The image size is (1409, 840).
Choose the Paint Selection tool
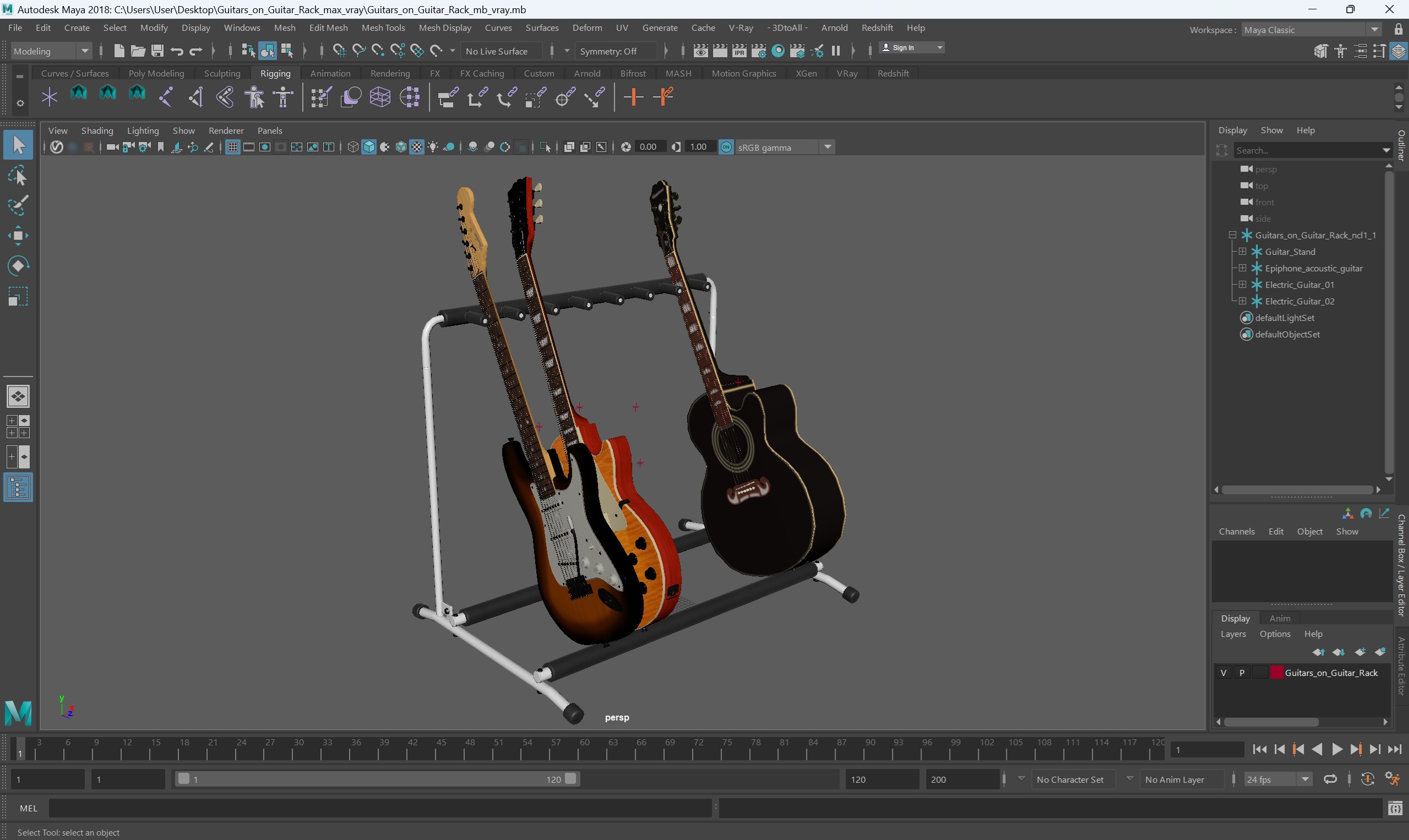click(18, 205)
